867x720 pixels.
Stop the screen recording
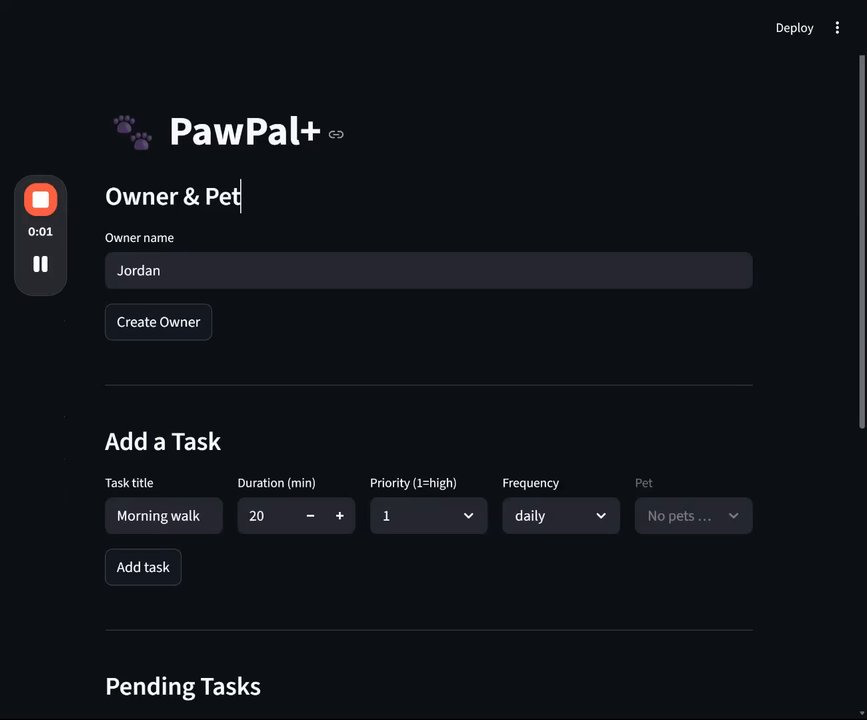click(41, 200)
